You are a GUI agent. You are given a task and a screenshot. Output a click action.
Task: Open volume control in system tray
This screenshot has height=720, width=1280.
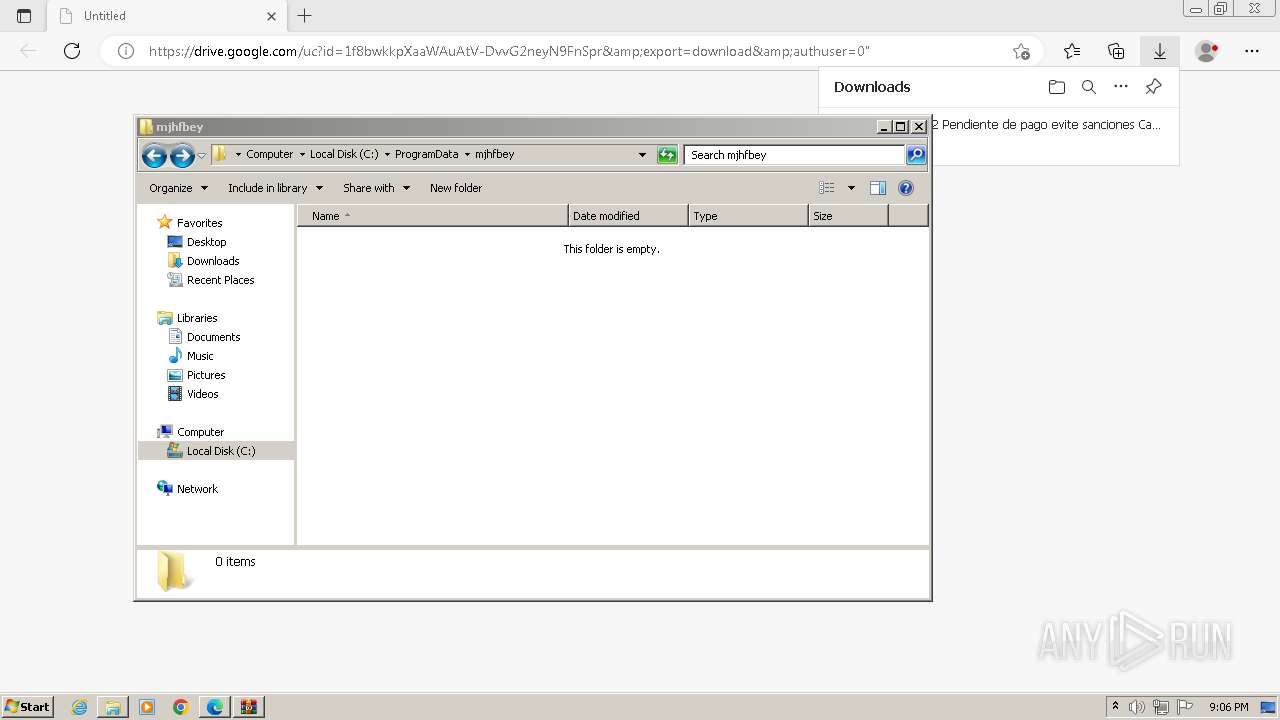[x=1136, y=707]
